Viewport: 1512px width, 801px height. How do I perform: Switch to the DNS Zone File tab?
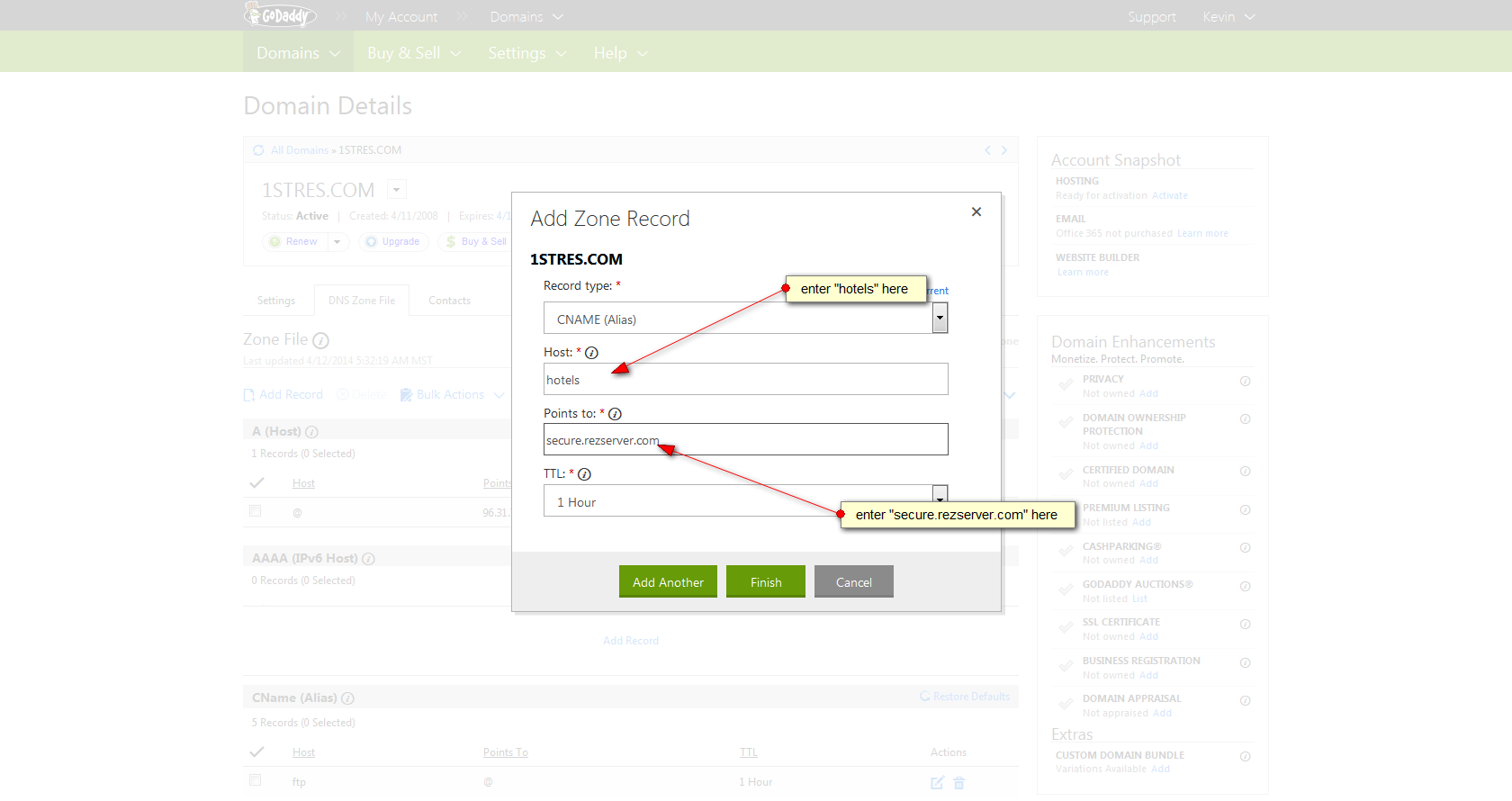coord(362,301)
